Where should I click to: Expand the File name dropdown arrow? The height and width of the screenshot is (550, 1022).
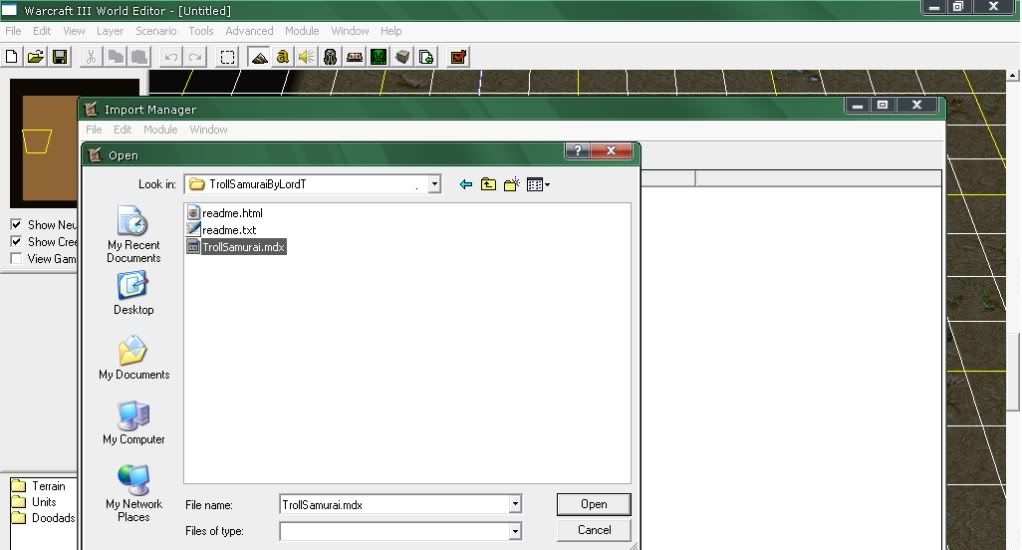pos(515,504)
